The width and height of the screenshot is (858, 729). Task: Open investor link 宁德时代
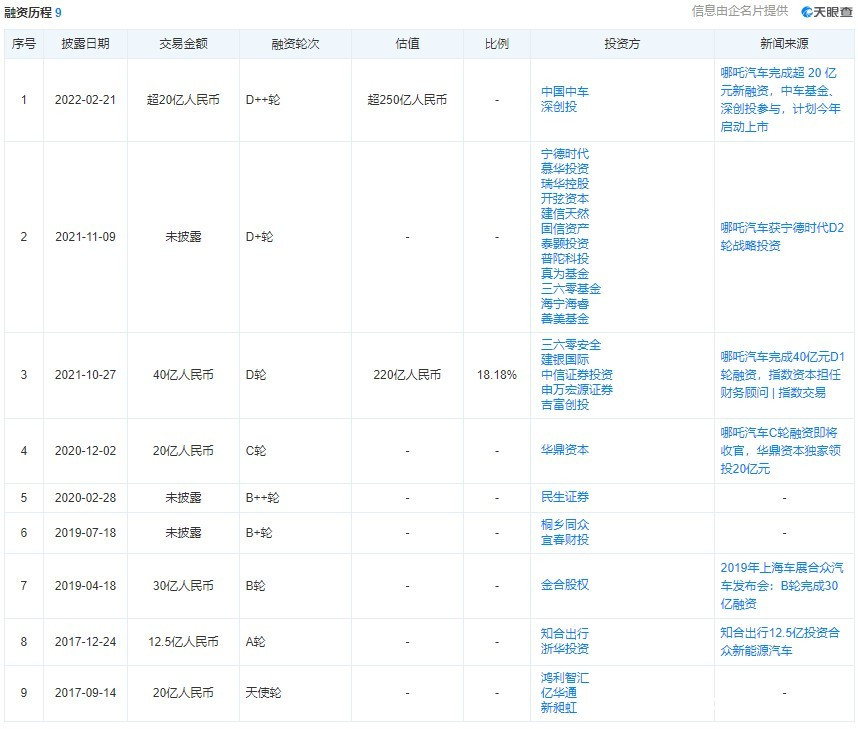pos(565,154)
